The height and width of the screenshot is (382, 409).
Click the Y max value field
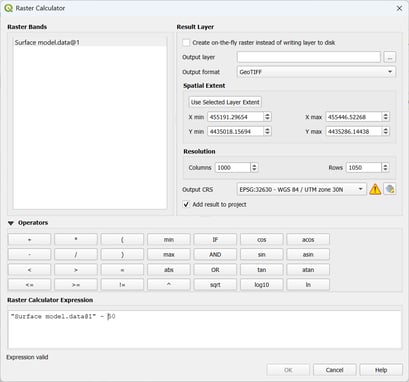pos(353,131)
